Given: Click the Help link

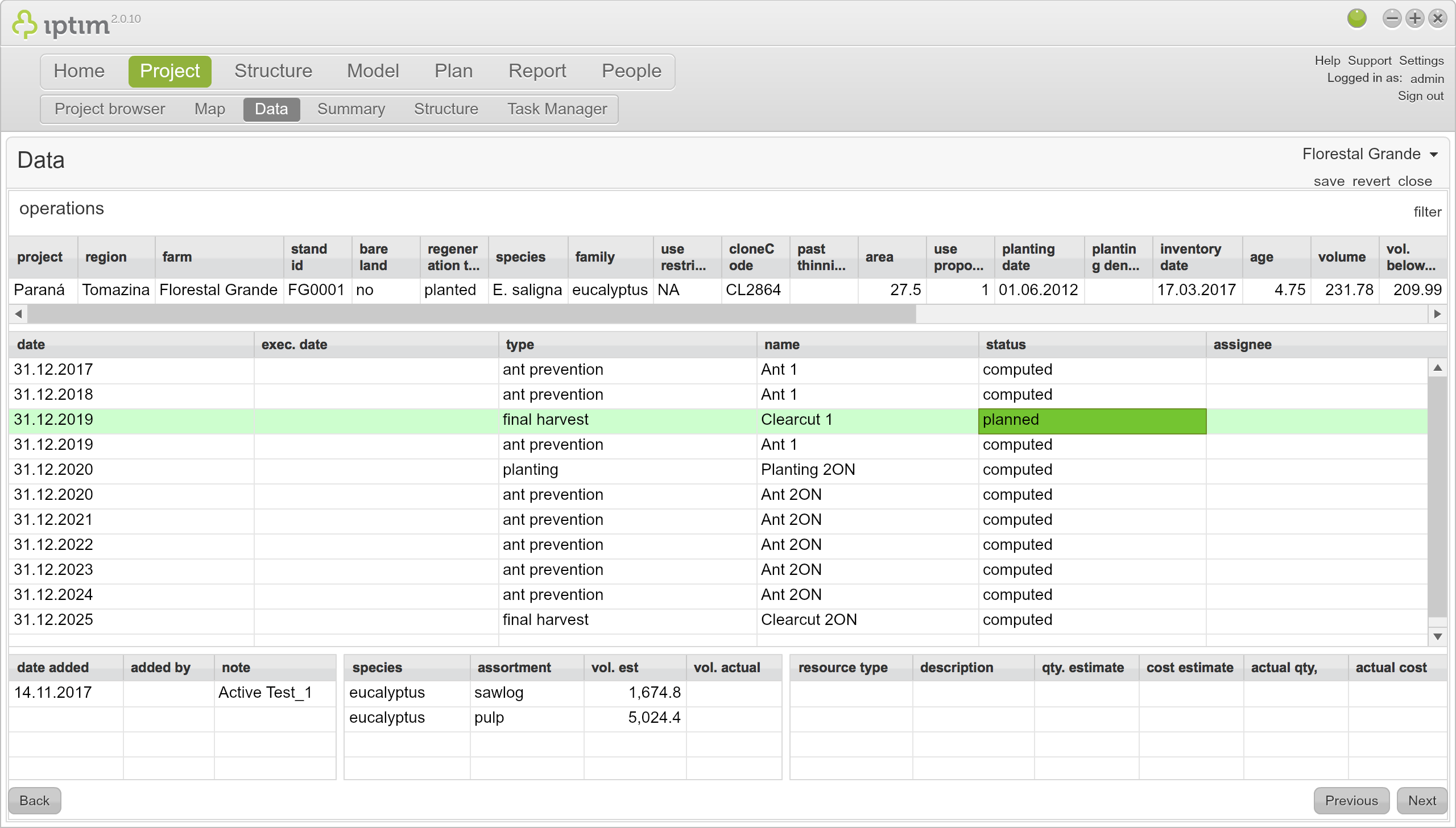Looking at the screenshot, I should (1327, 60).
